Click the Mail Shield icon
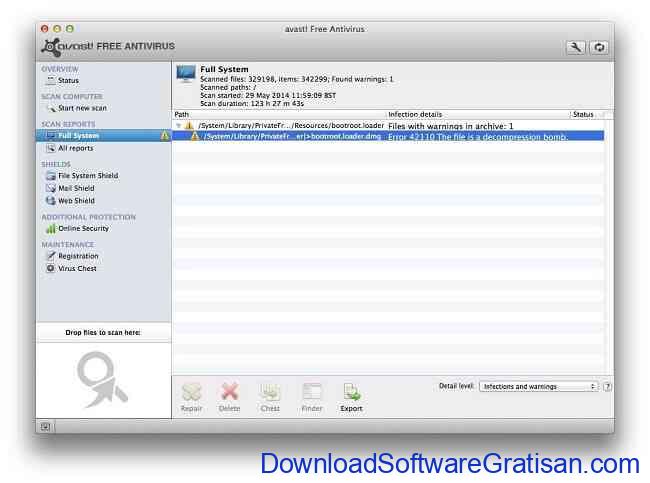The width and height of the screenshot is (650, 483). pyautogui.click(x=51, y=188)
